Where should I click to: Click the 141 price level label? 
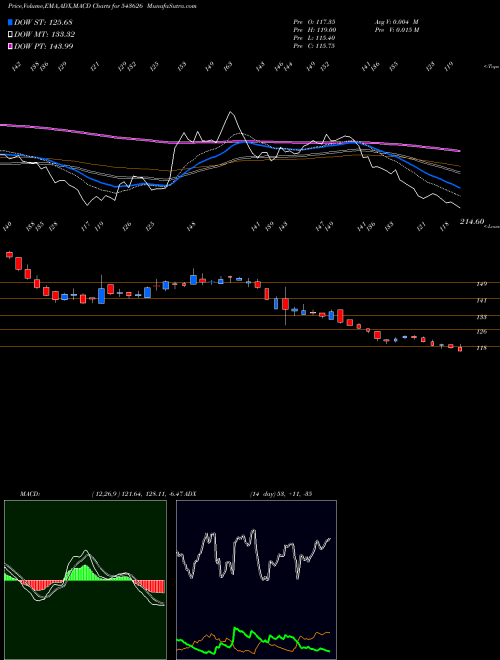point(481,301)
